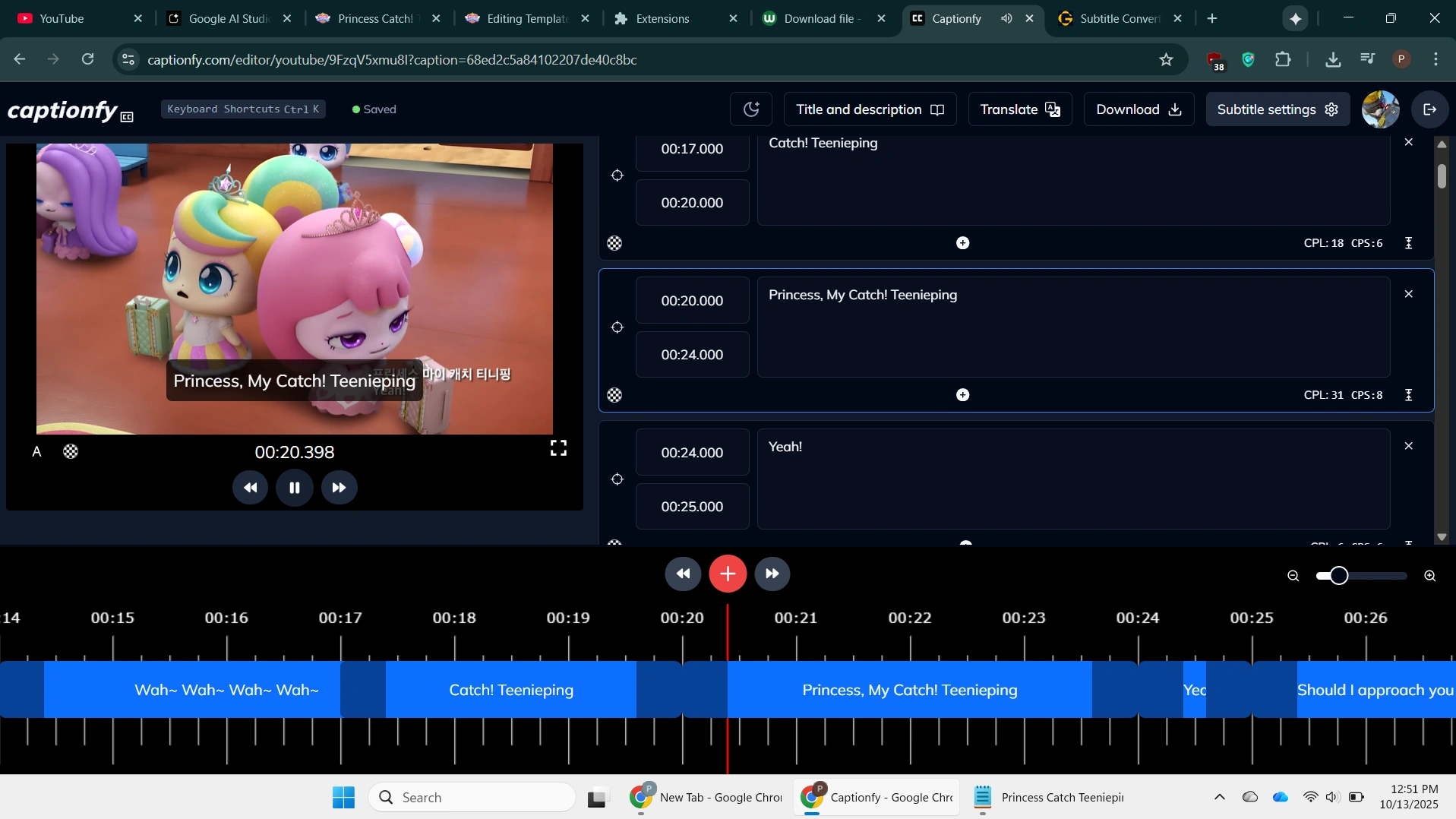Open the Translate menu
The image size is (1456, 819).
(x=1019, y=109)
